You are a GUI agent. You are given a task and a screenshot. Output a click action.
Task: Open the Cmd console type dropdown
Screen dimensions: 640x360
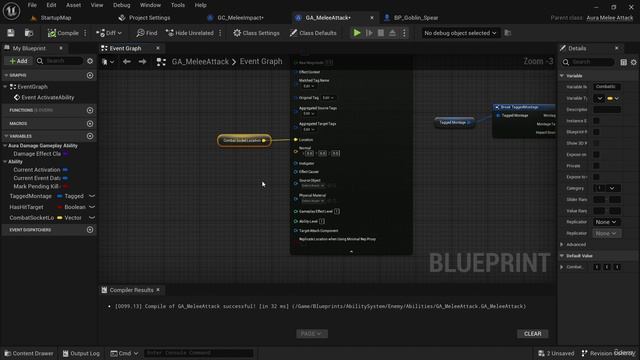click(124, 353)
